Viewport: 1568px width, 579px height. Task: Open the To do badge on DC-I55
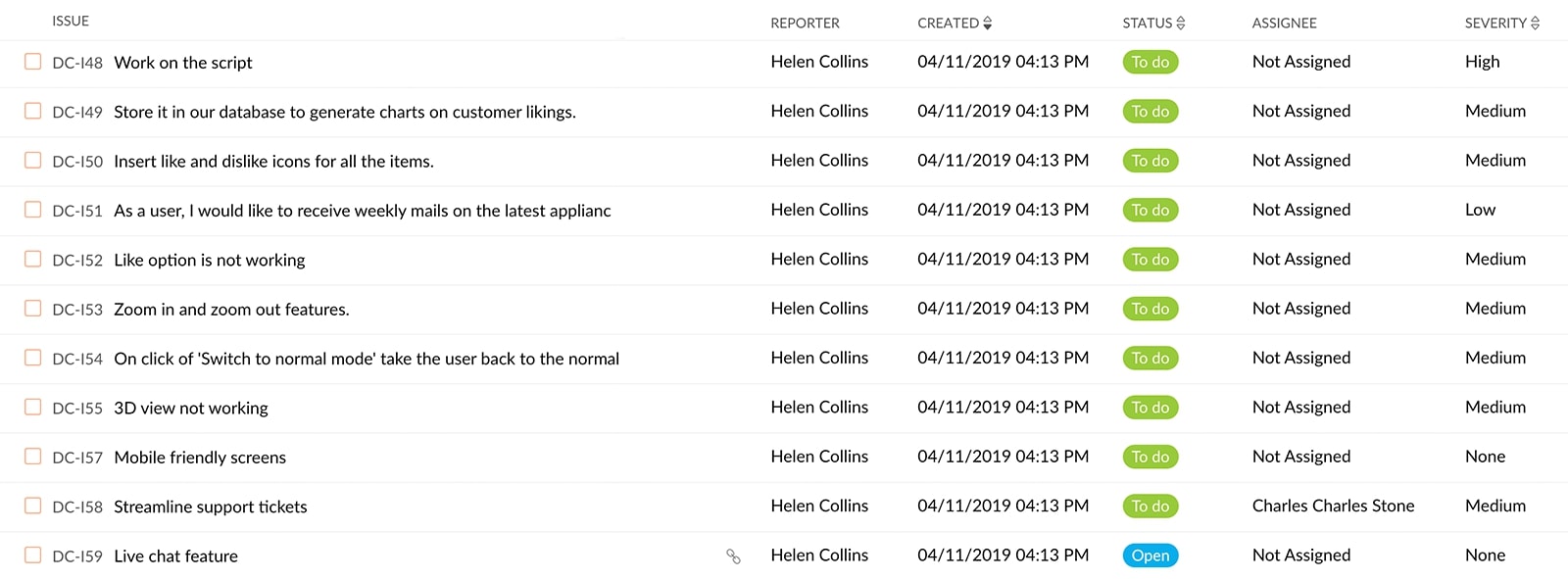point(1151,408)
